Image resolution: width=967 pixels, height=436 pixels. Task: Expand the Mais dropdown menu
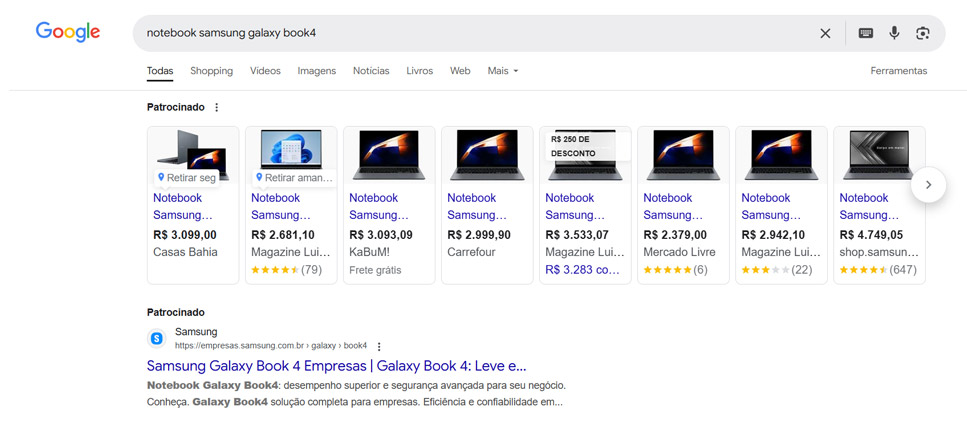pos(503,71)
